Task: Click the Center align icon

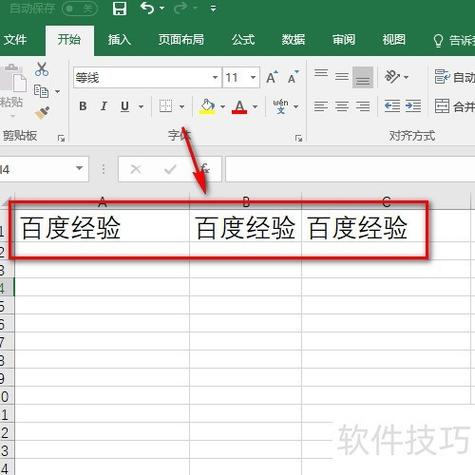Action: click(342, 106)
